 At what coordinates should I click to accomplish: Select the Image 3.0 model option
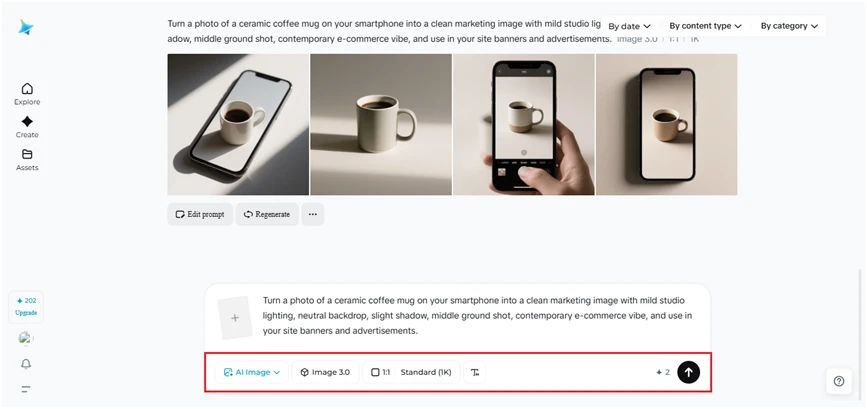[x=325, y=372]
